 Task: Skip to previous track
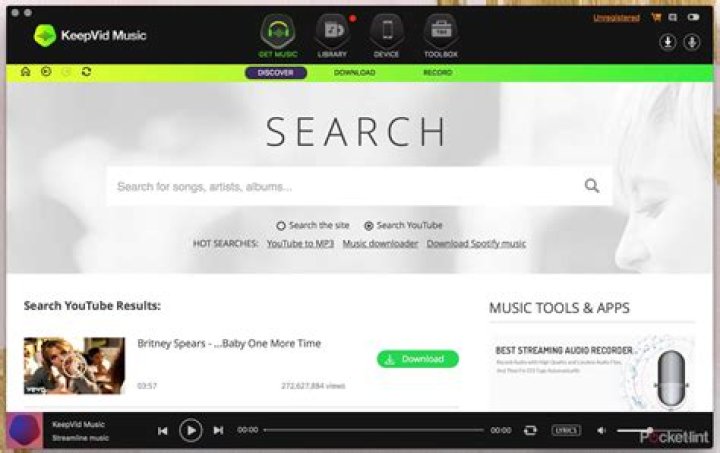coord(163,431)
